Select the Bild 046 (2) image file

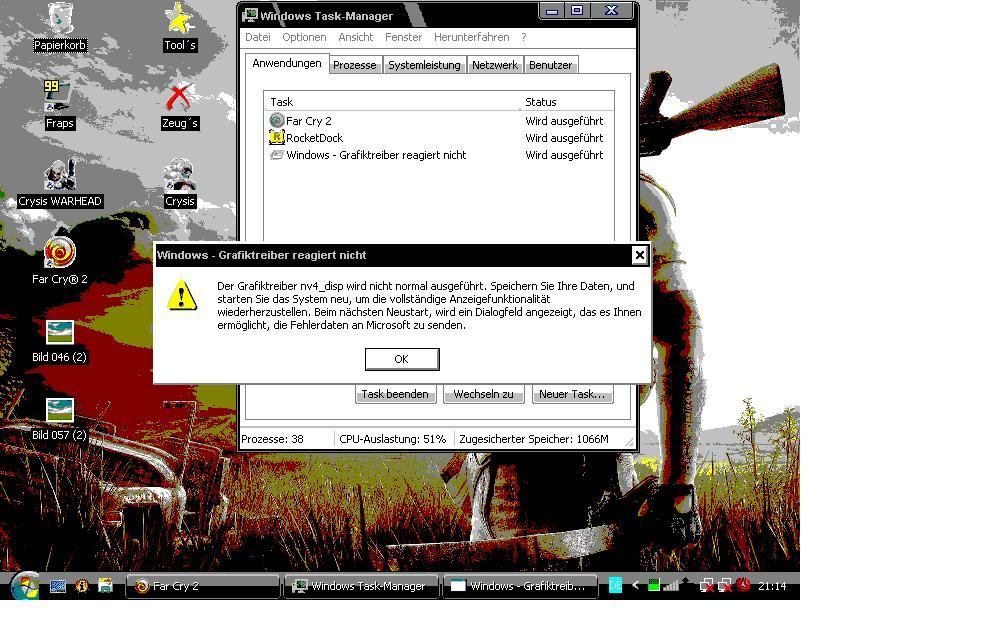(x=60, y=341)
